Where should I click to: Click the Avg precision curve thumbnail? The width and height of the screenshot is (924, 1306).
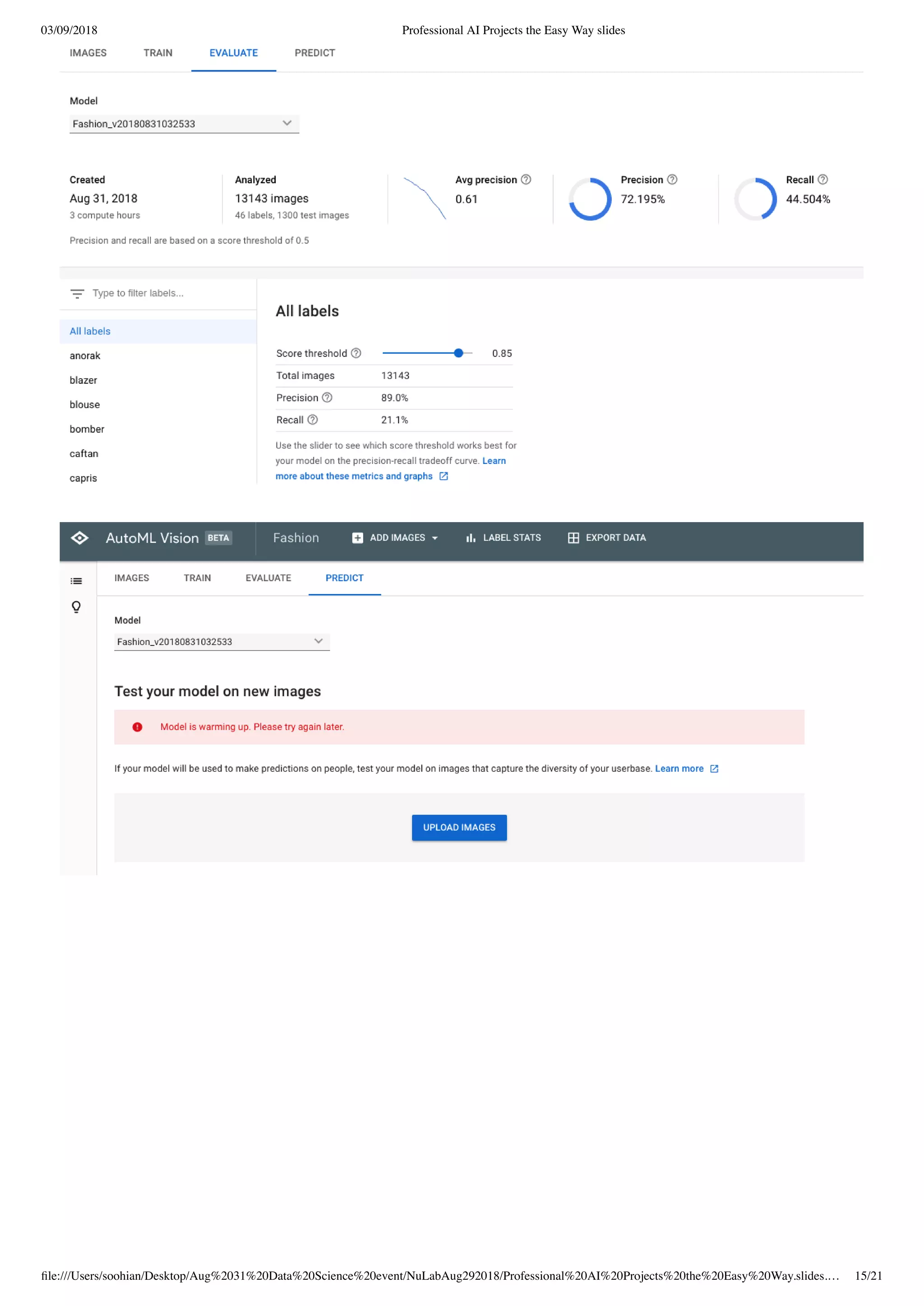click(425, 198)
